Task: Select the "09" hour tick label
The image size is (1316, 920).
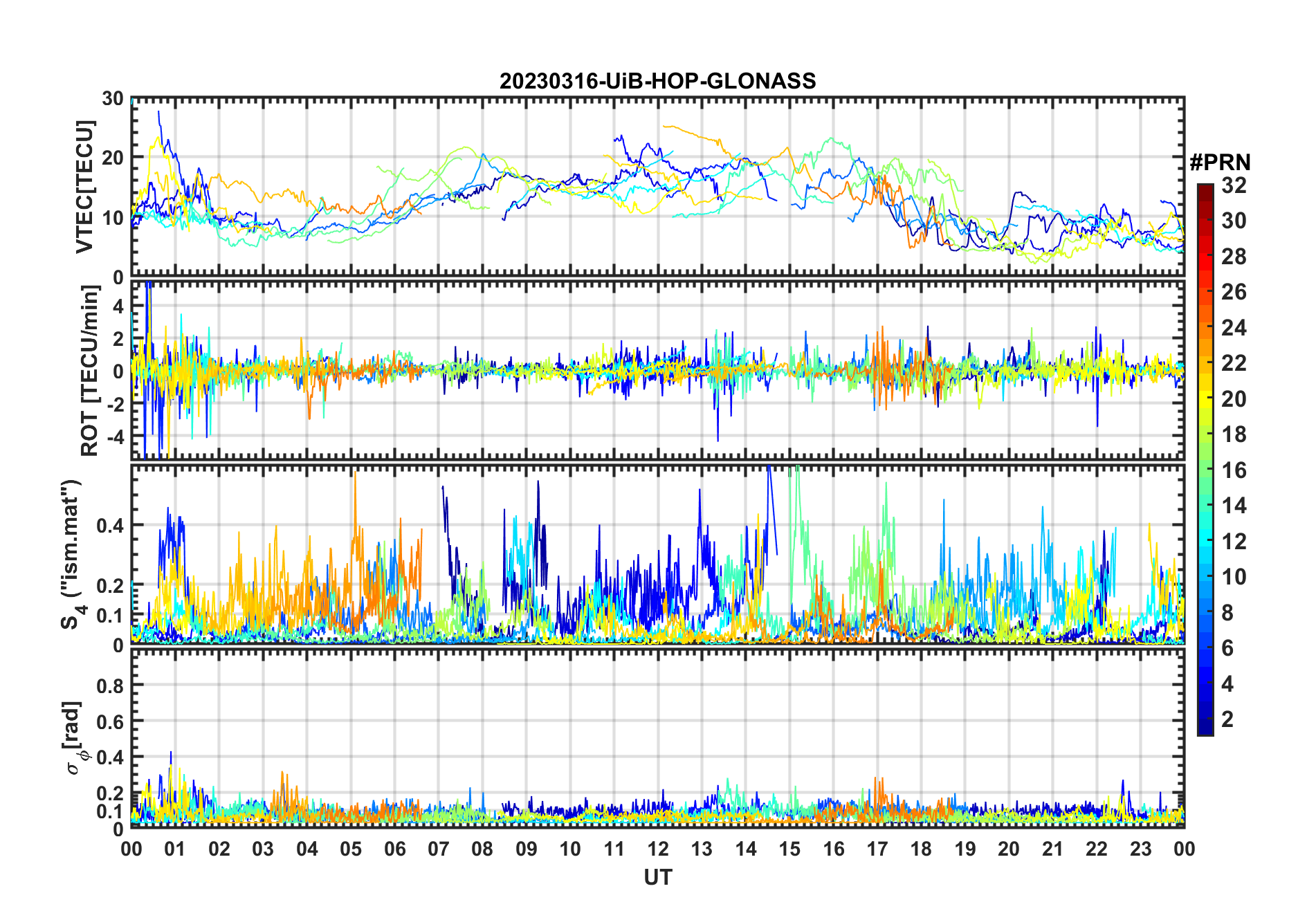Action: pos(527,849)
